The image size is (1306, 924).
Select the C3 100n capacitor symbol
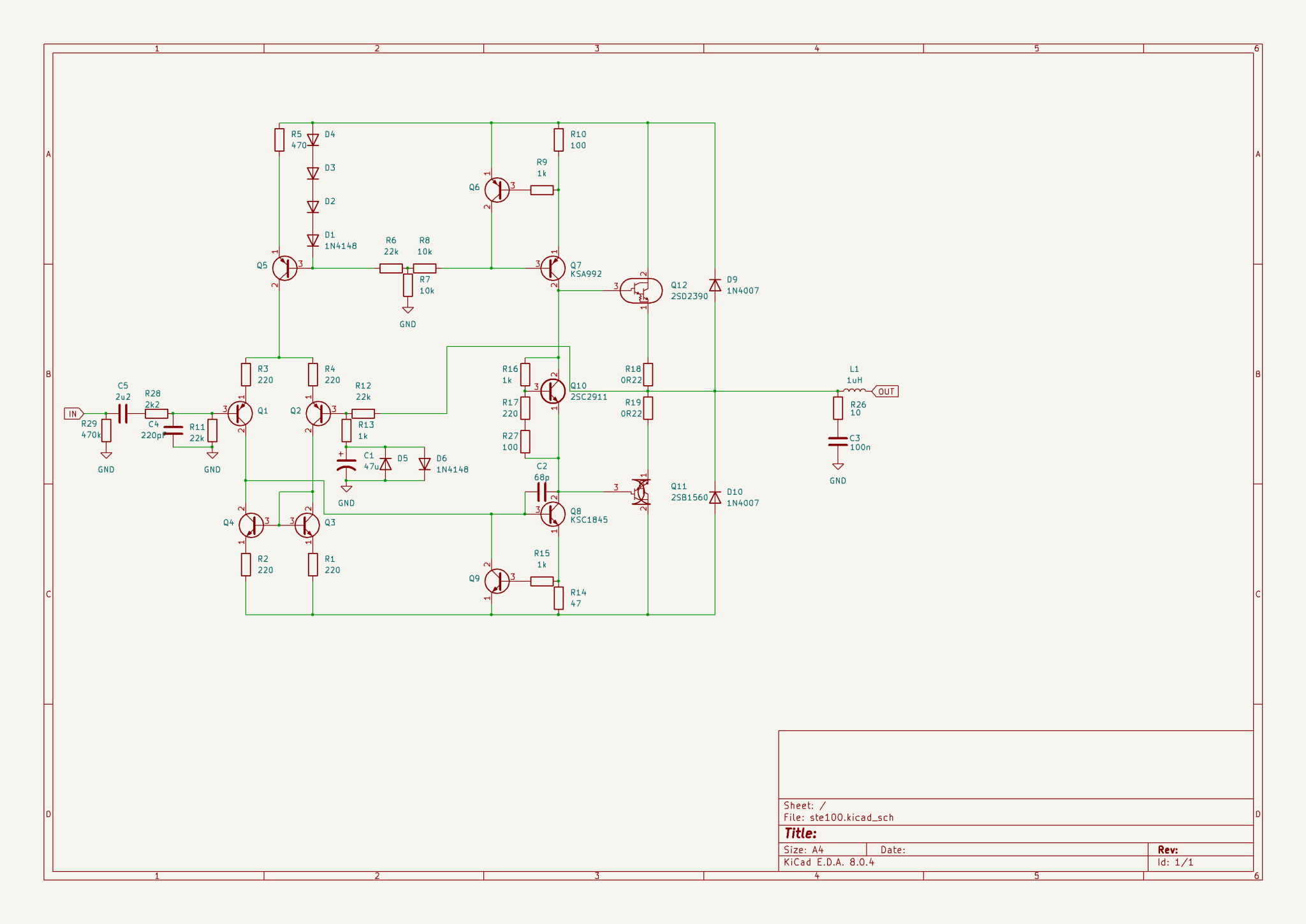pyautogui.click(x=838, y=441)
